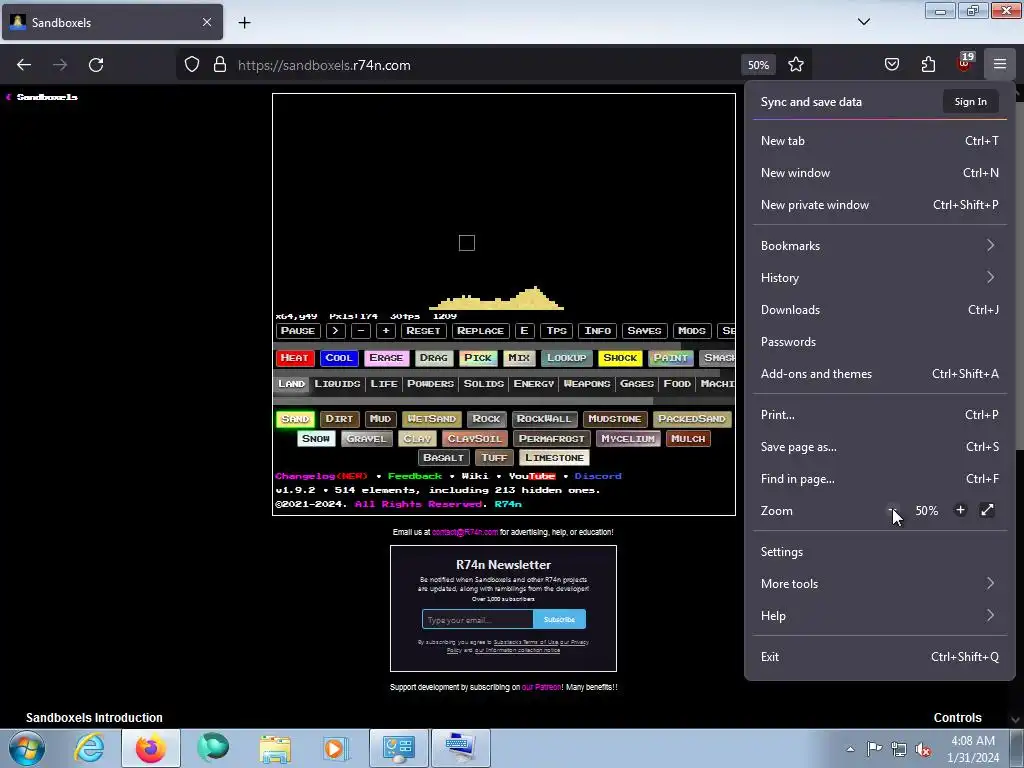Select the Dirt element
1024x768 pixels.
tap(339, 419)
